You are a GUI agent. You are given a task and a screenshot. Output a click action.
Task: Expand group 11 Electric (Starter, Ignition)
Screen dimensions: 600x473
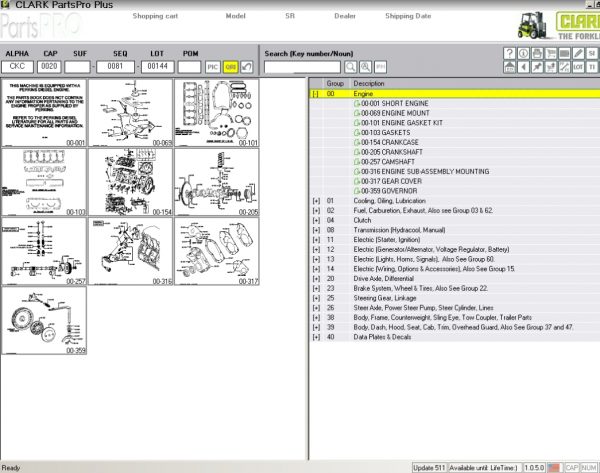[316, 240]
